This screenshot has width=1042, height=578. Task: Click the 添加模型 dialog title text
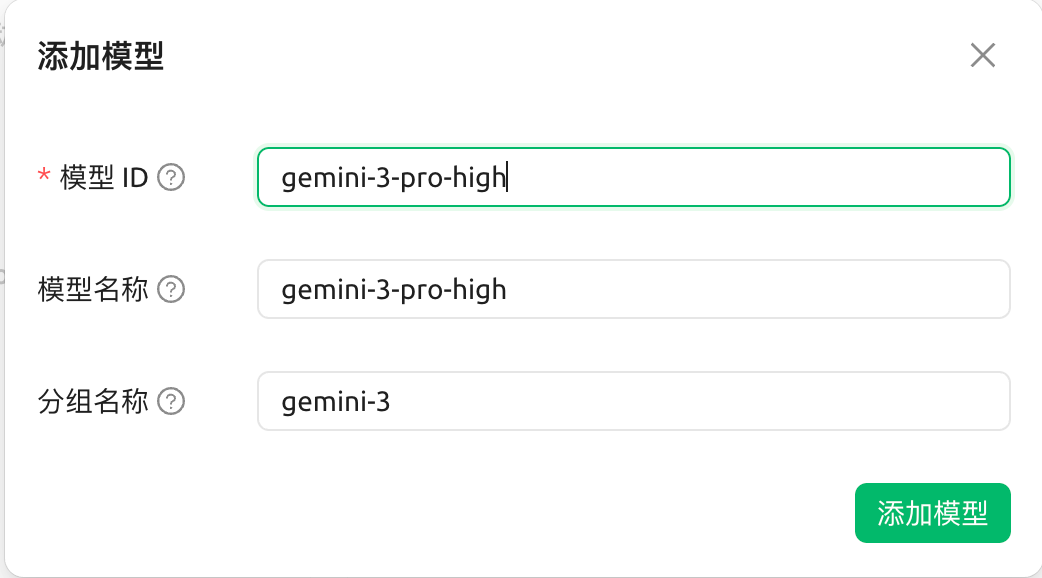[x=100, y=56]
